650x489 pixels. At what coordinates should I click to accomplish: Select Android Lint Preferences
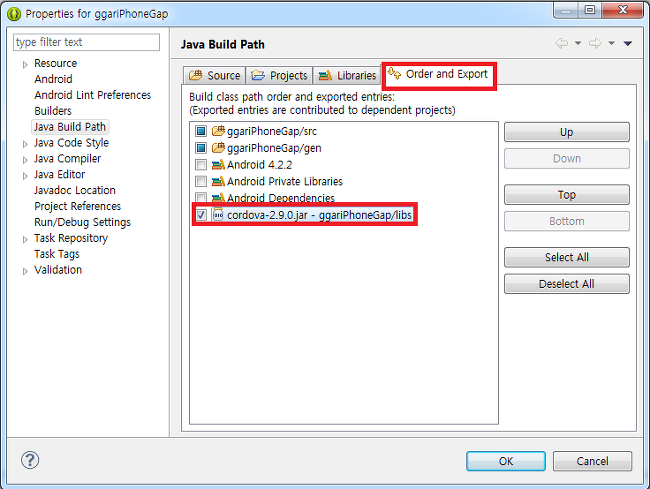tap(92, 95)
